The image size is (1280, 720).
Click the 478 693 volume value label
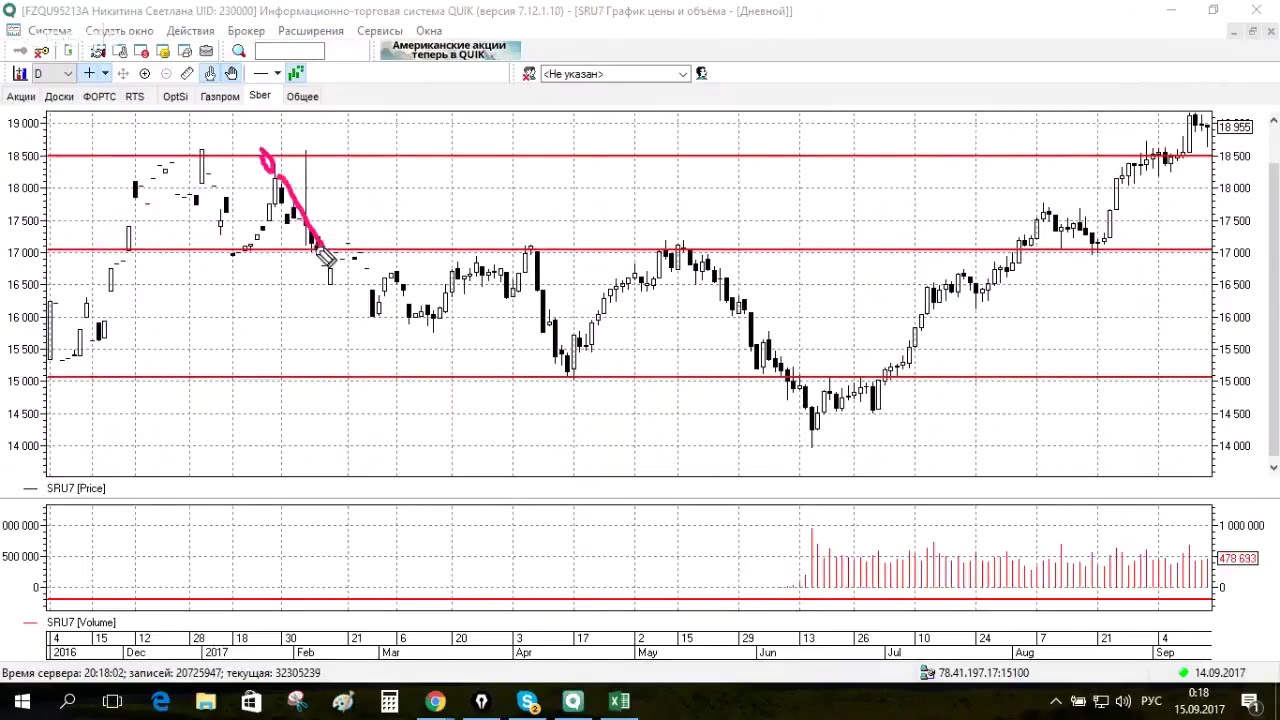1237,558
